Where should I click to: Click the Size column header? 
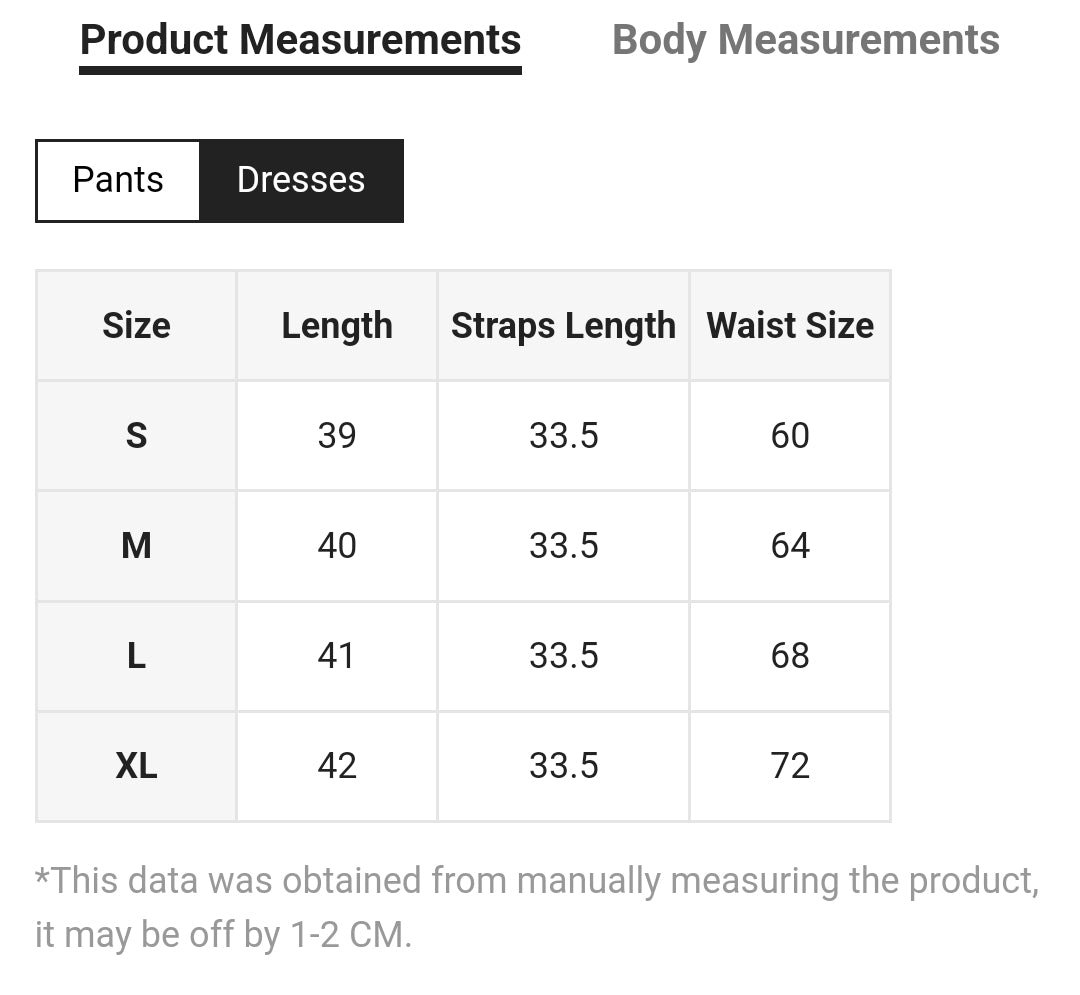(x=136, y=326)
